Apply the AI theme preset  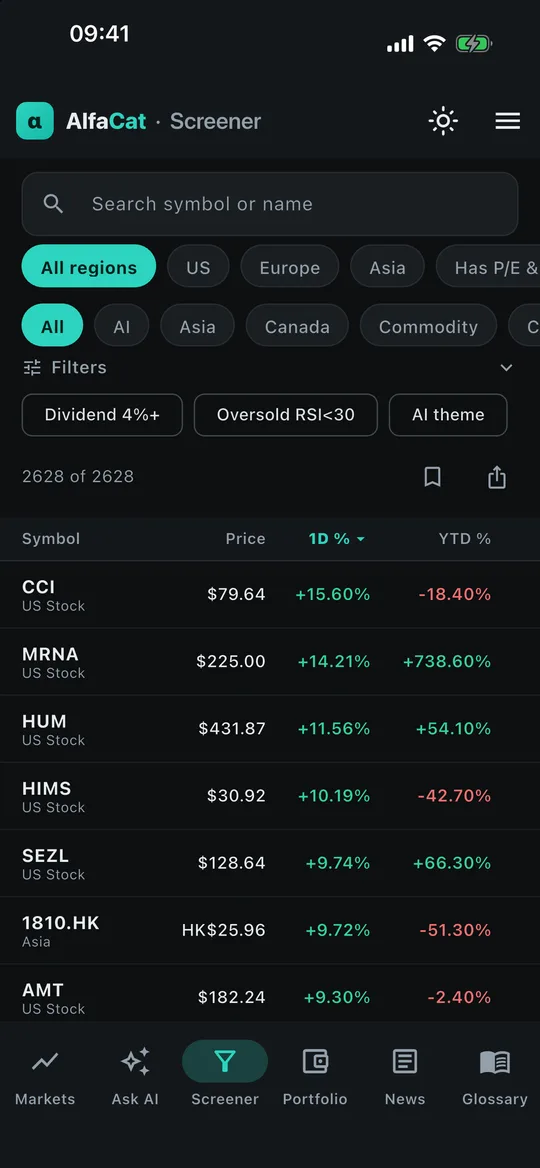pyautogui.click(x=448, y=415)
